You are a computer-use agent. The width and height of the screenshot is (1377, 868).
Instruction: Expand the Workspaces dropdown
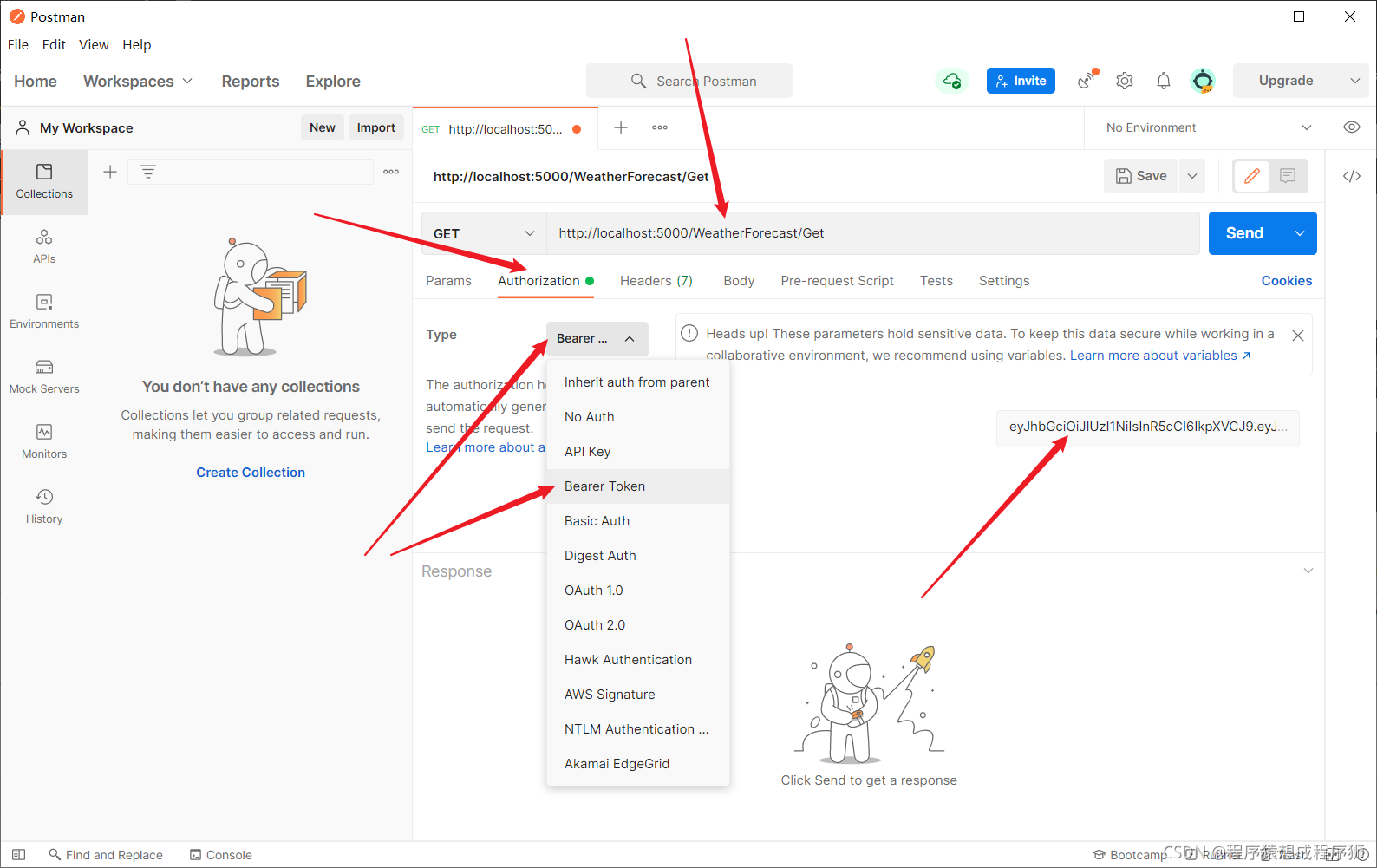tap(138, 81)
